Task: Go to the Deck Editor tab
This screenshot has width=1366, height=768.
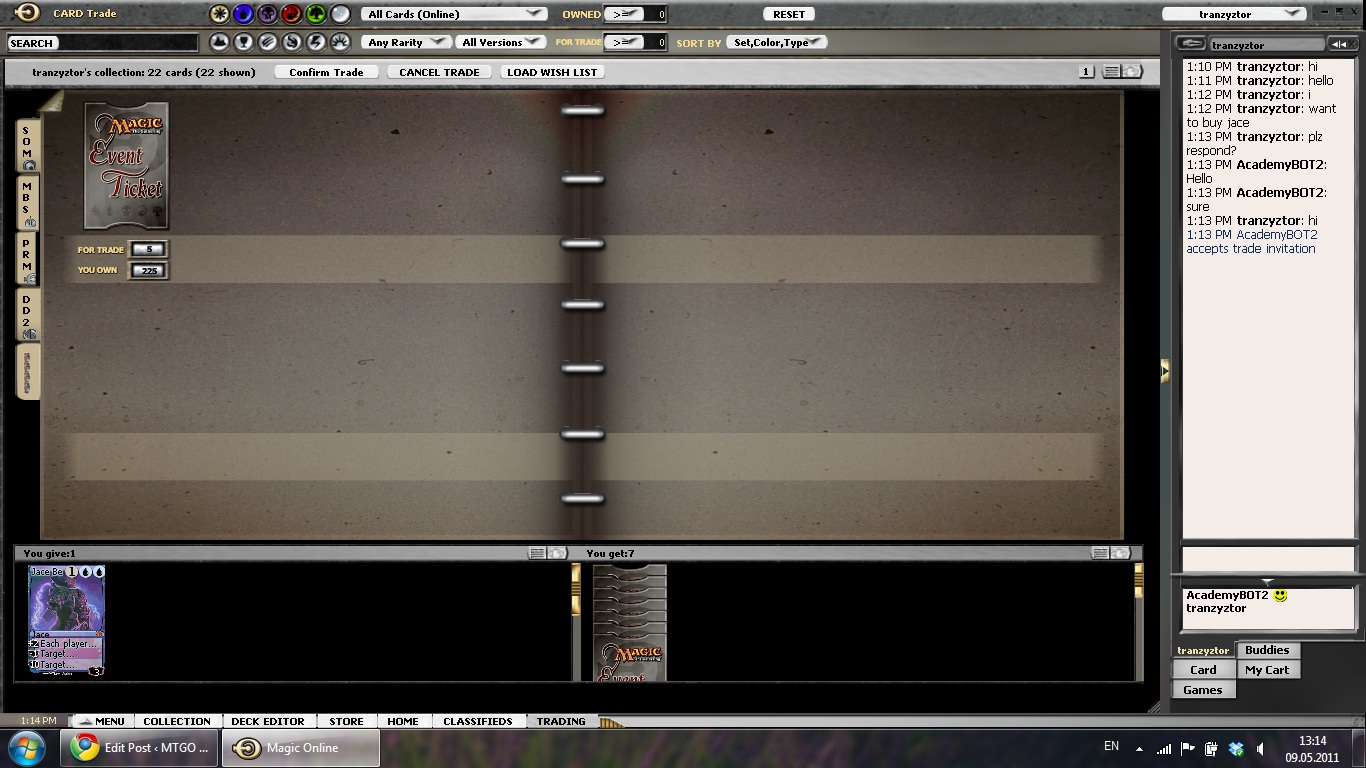Action: (x=267, y=721)
